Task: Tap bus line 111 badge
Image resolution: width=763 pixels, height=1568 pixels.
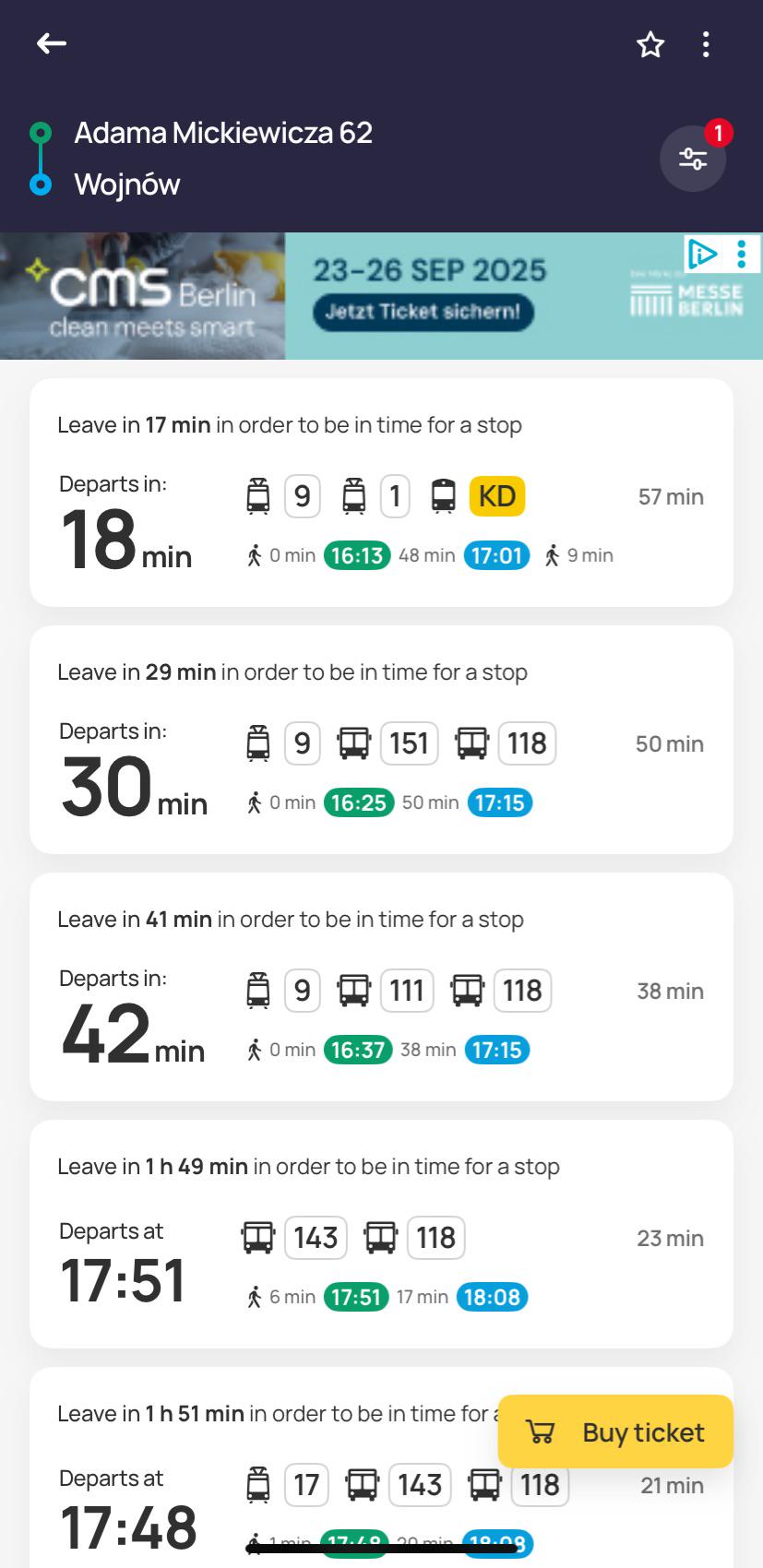Action: click(x=406, y=991)
